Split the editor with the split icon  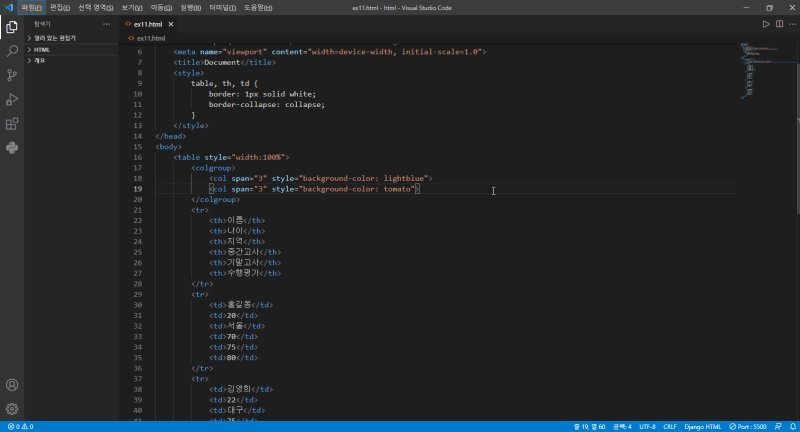tap(779, 24)
